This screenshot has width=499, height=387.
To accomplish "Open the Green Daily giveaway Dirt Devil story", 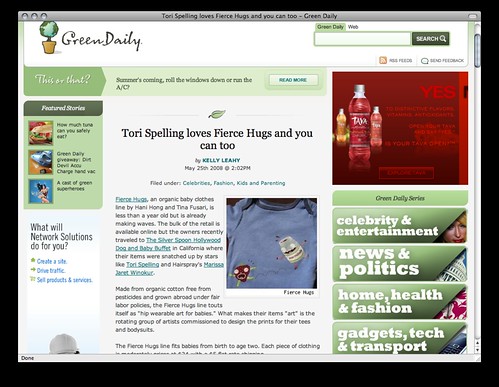I will coord(76,162).
